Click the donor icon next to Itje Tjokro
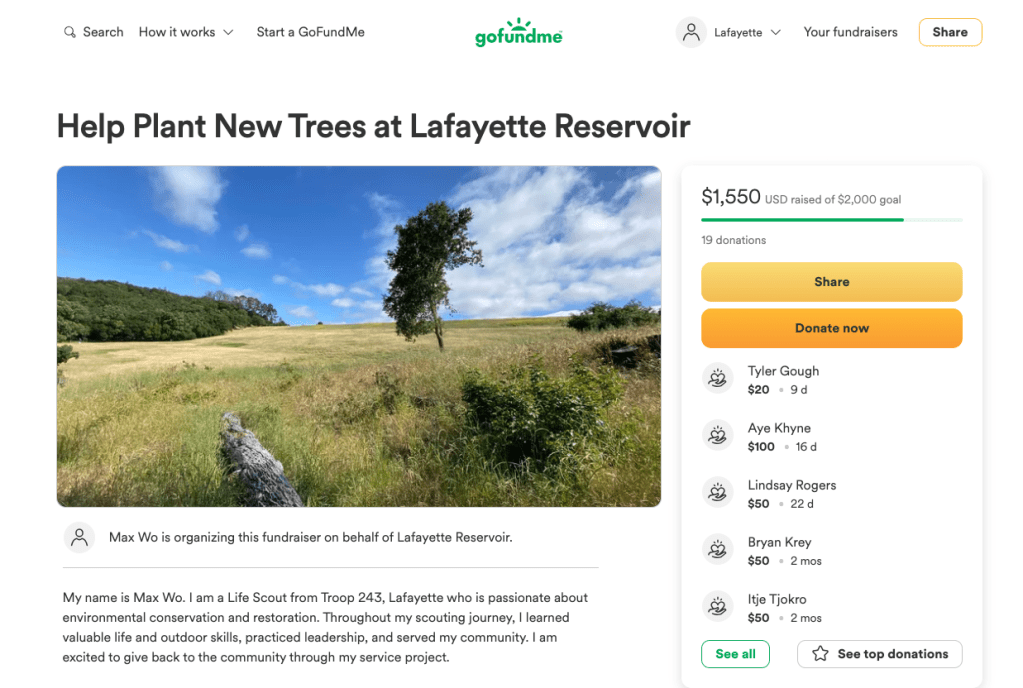The width and height of the screenshot is (1023, 688). click(717, 606)
